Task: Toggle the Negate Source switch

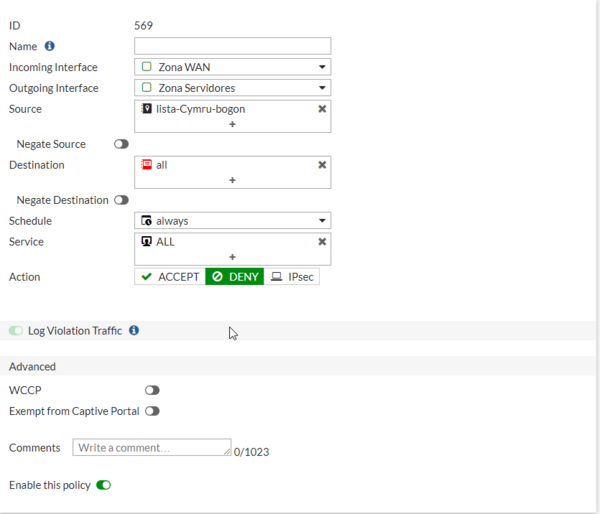Action: pos(121,144)
